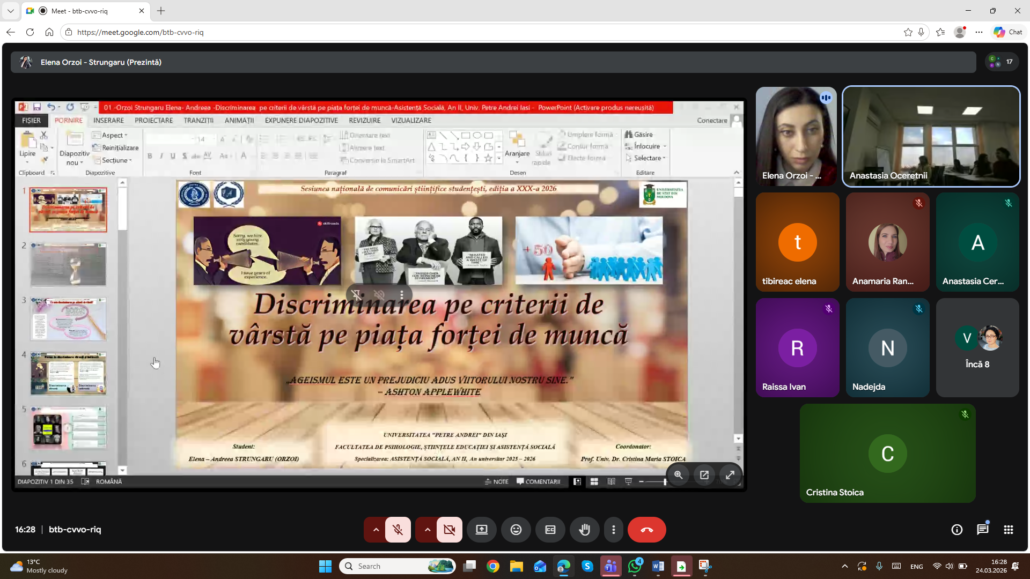The height and width of the screenshot is (579, 1030).
Task: Select Raissa Ivan participant tile
Action: [x=797, y=348]
